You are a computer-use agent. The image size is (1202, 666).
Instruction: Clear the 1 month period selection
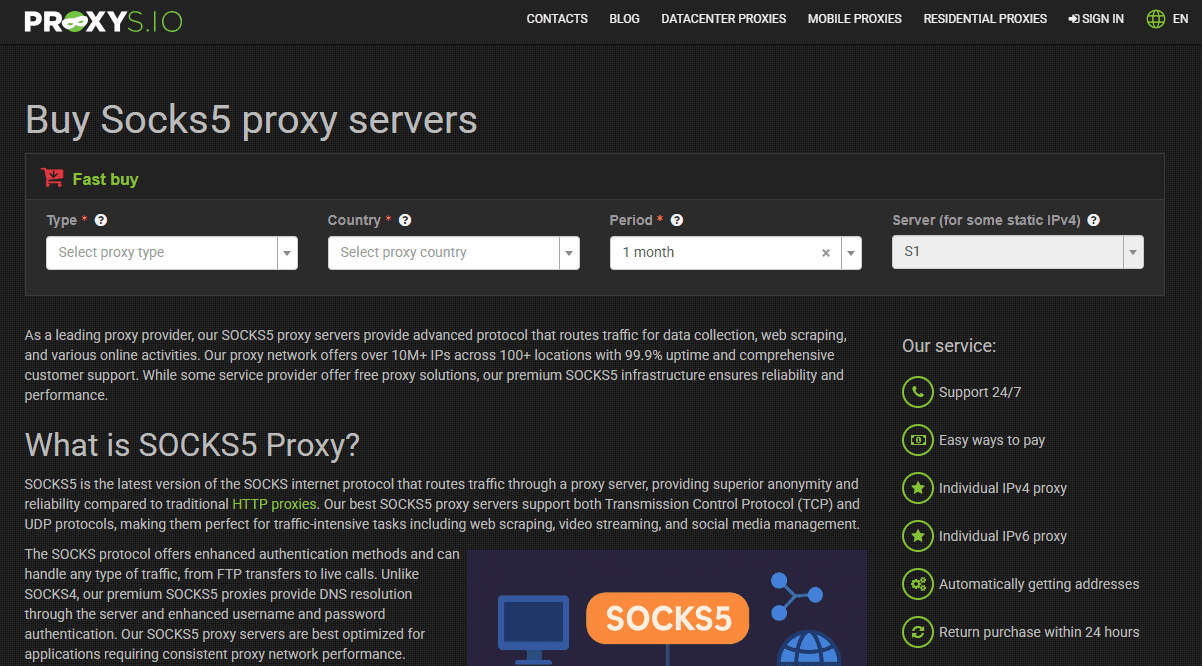(x=826, y=253)
